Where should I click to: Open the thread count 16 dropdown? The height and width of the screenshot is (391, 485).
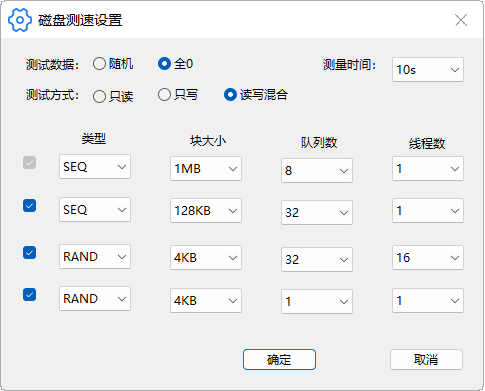click(428, 258)
